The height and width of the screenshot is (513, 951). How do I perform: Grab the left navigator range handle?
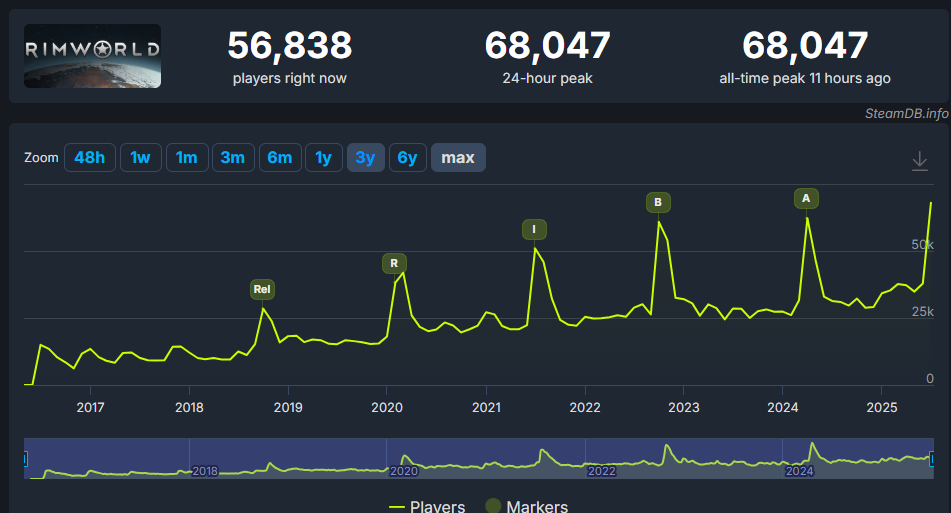pos(25,458)
